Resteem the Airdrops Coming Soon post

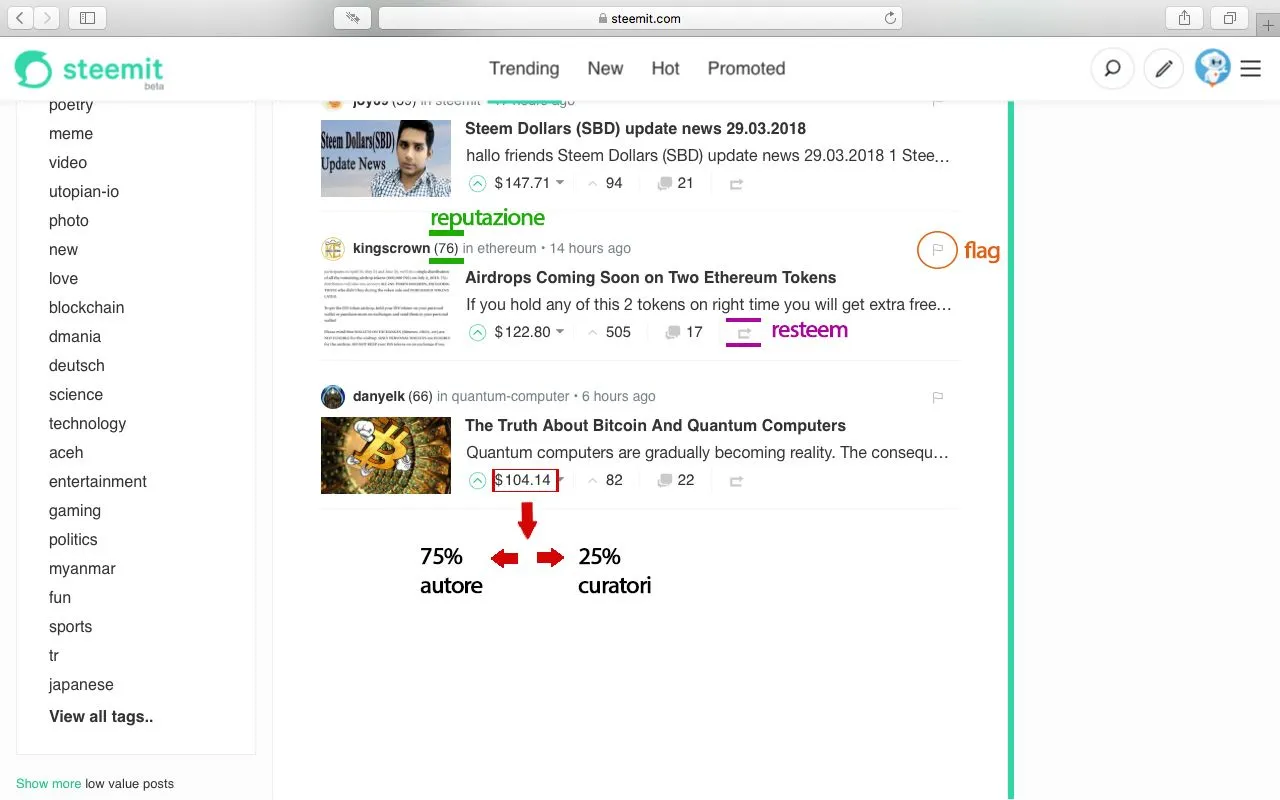[744, 333]
